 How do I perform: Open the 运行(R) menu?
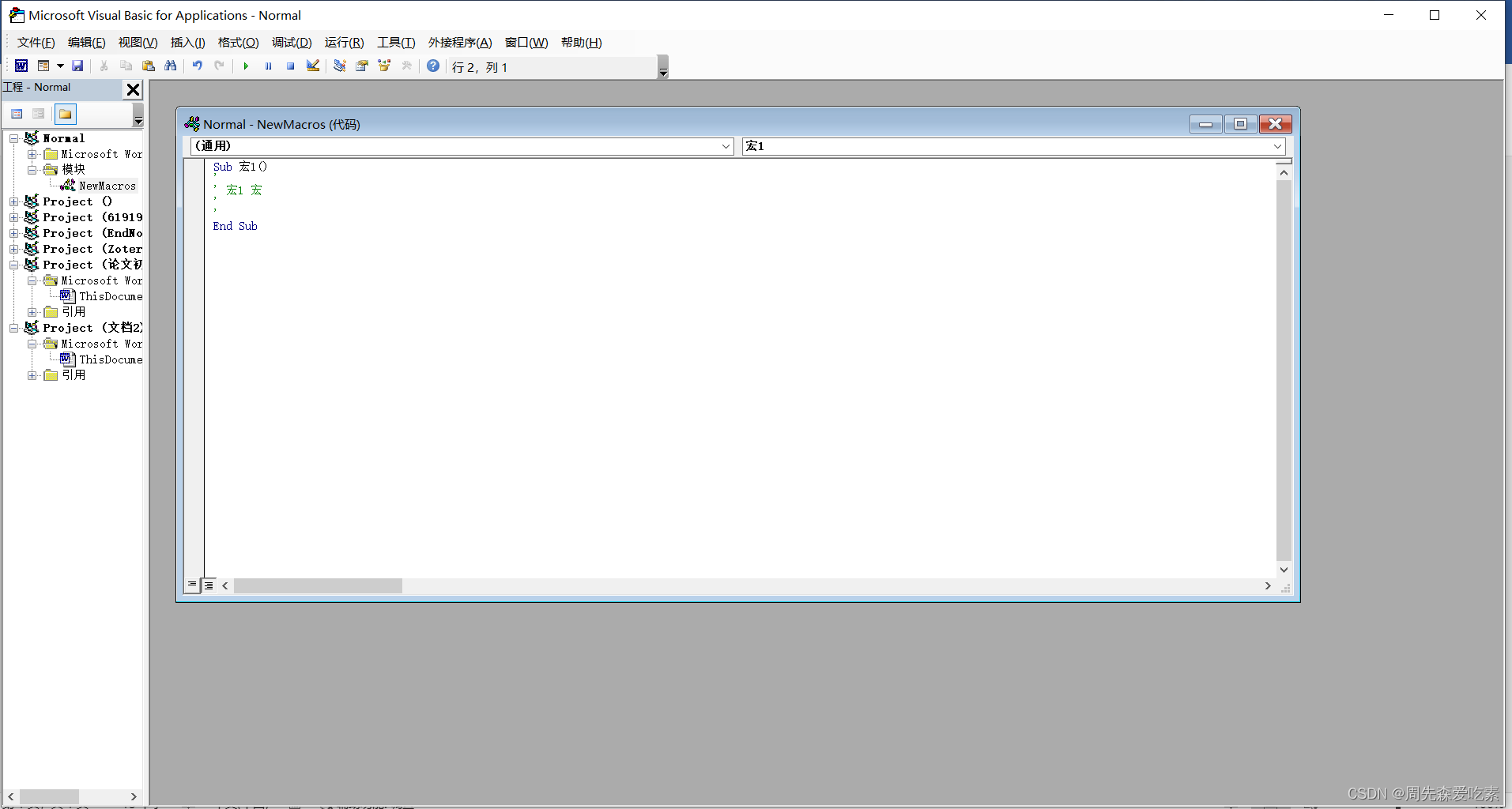pos(345,43)
